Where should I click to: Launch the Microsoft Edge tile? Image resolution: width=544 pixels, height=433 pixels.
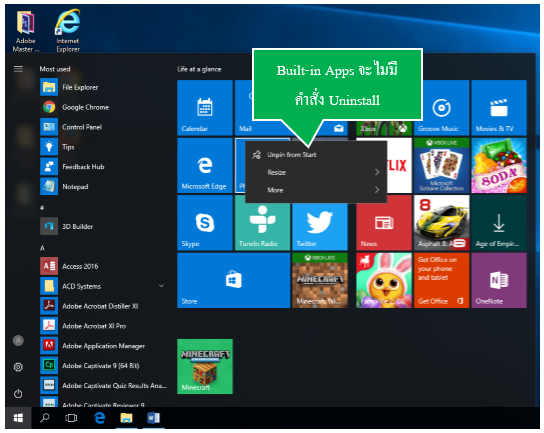pos(205,165)
